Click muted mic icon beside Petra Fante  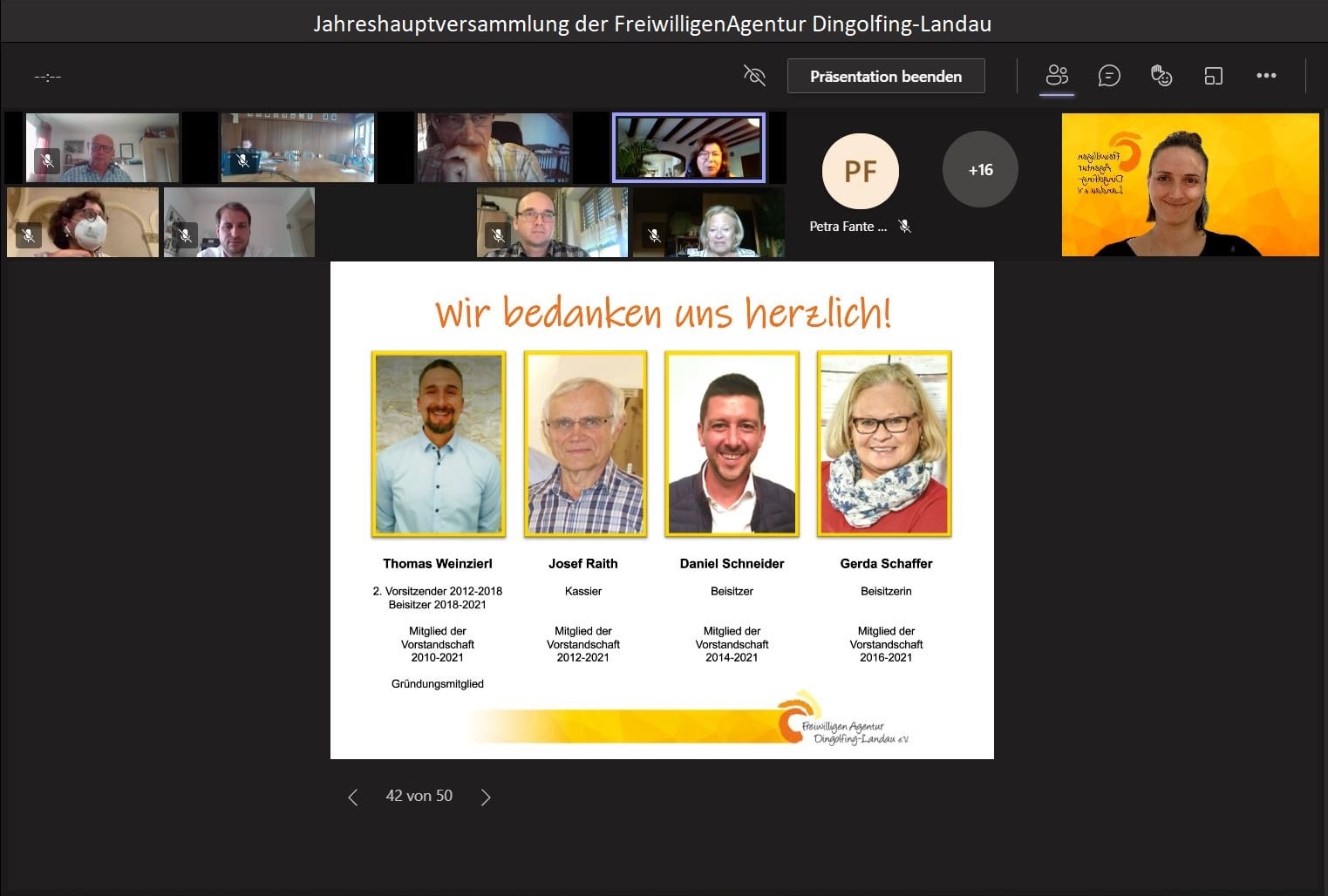point(905,227)
